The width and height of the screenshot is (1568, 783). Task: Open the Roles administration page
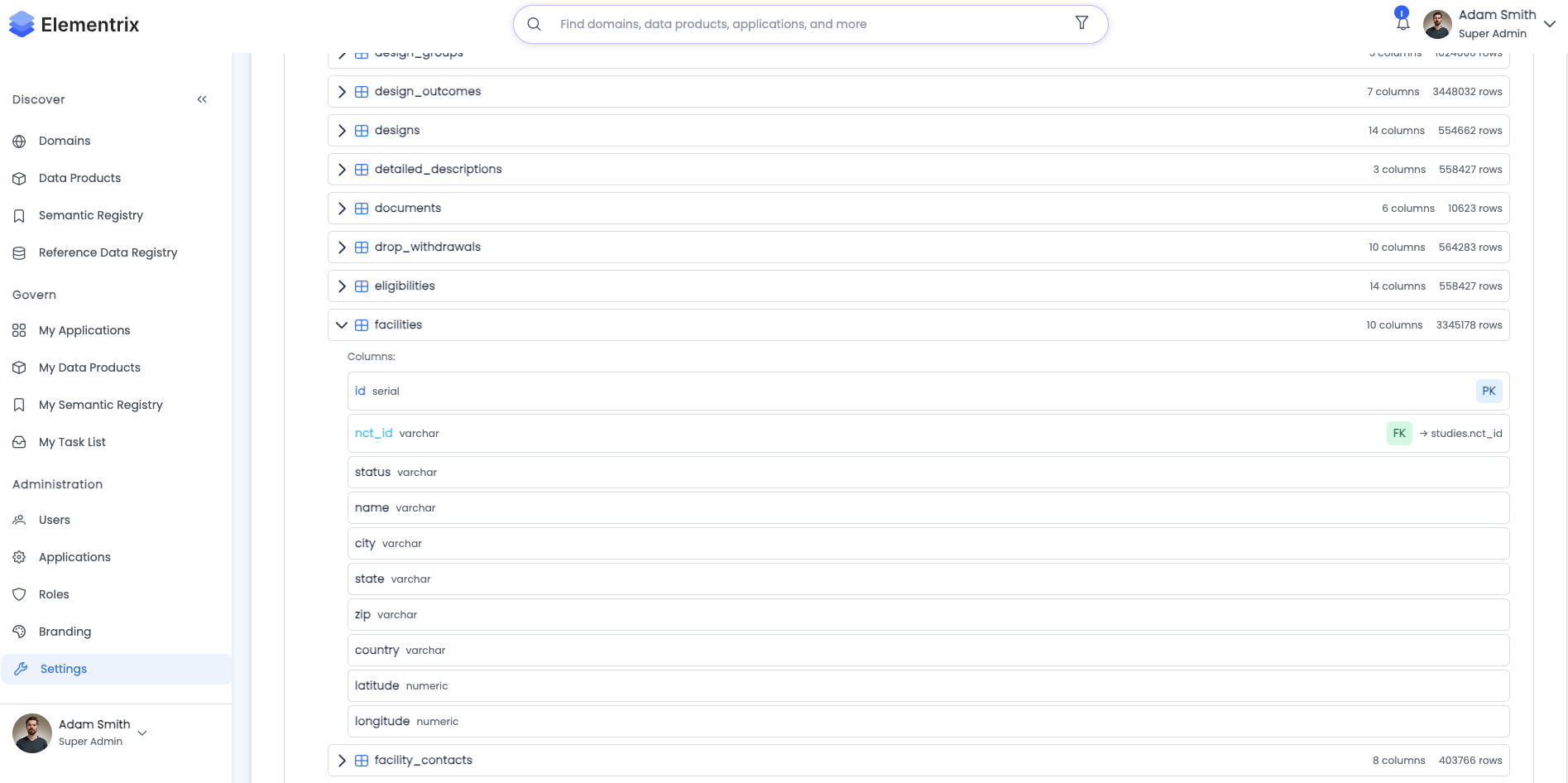pyautogui.click(x=53, y=594)
